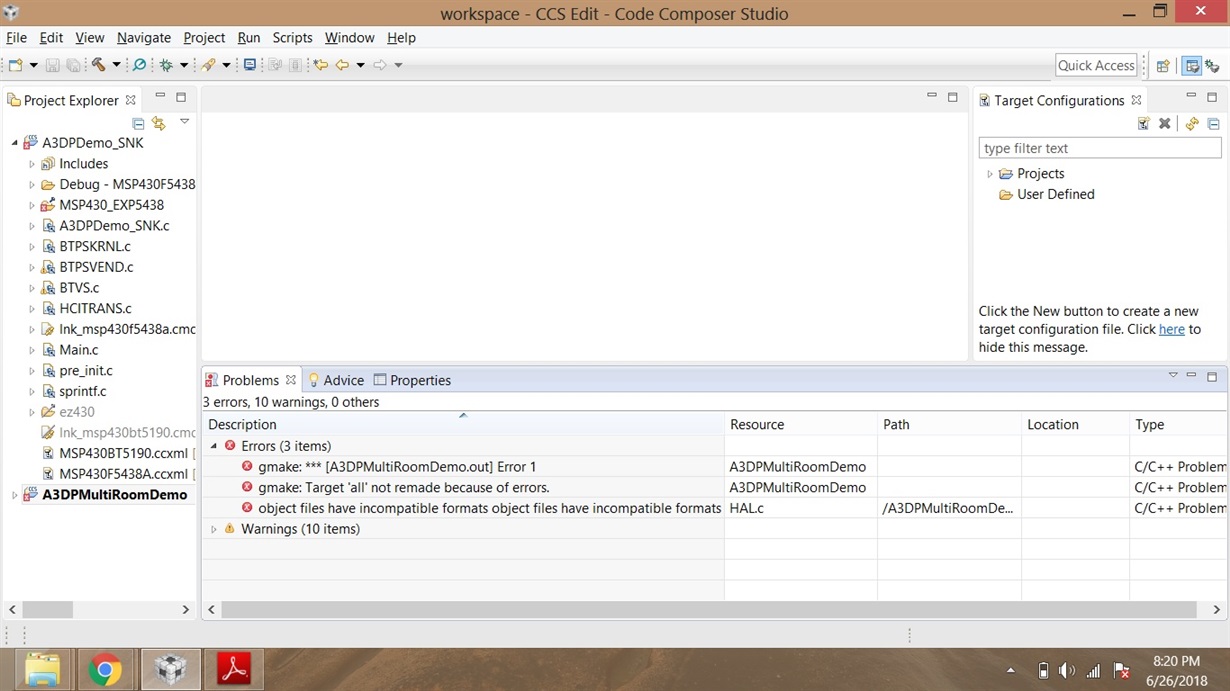Switch to the CCS Debug perspective icon
The width and height of the screenshot is (1230, 691).
point(1212,66)
